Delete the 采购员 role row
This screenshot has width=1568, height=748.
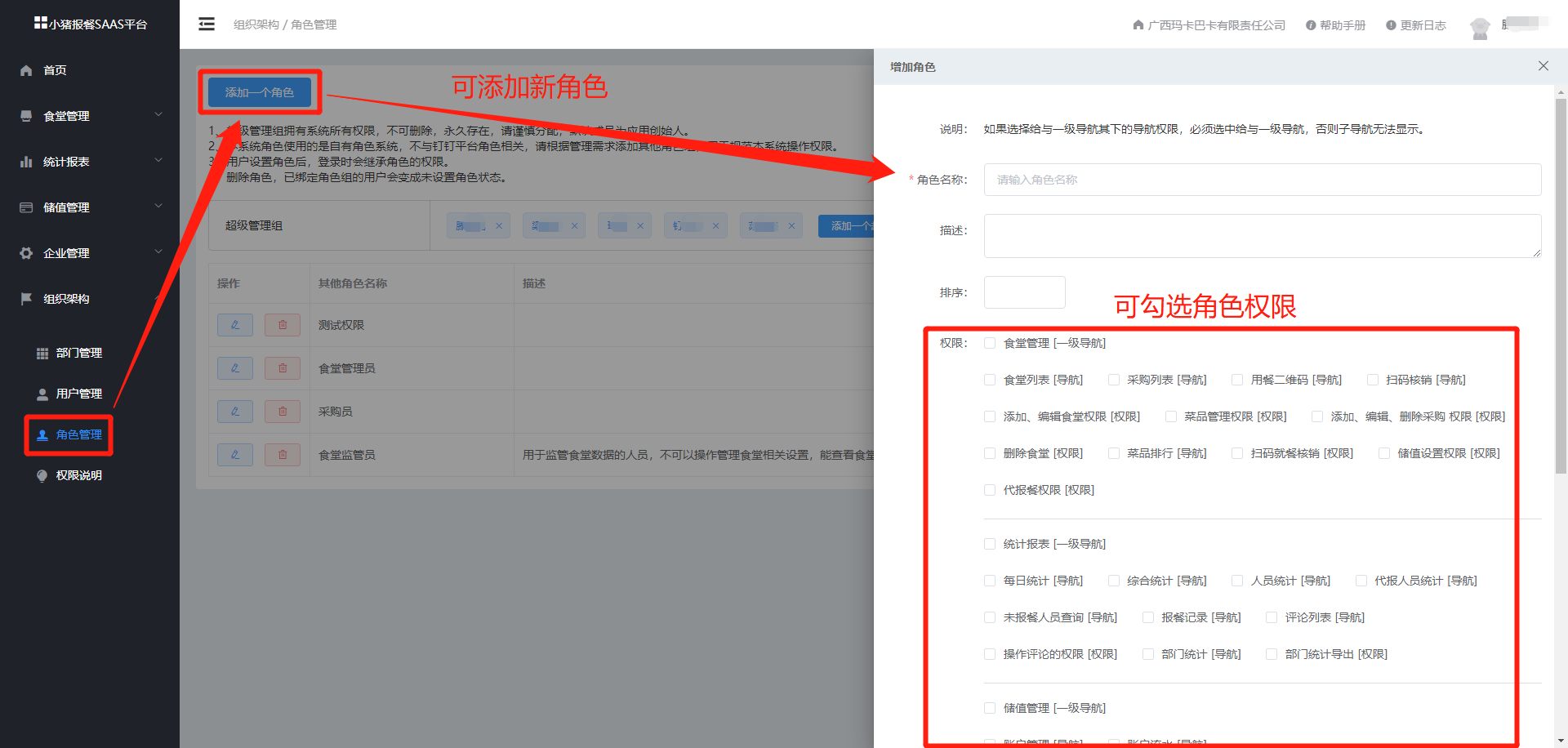tap(283, 412)
